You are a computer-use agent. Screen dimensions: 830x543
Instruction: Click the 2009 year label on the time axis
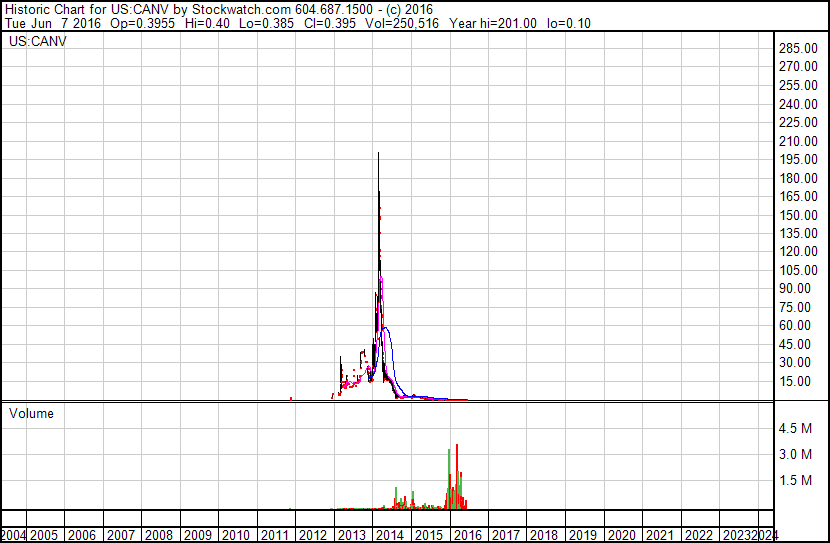198,536
